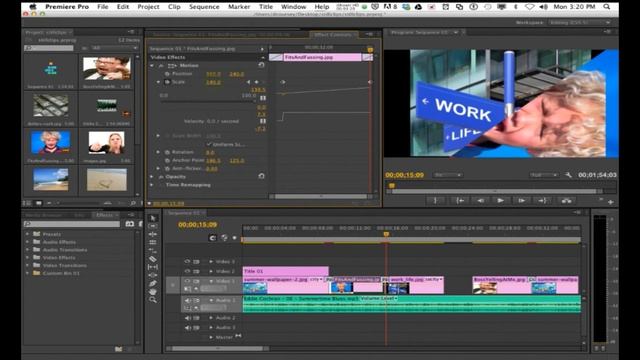
Task: Toggle Rotation stopwatch animation
Action: (x=167, y=152)
